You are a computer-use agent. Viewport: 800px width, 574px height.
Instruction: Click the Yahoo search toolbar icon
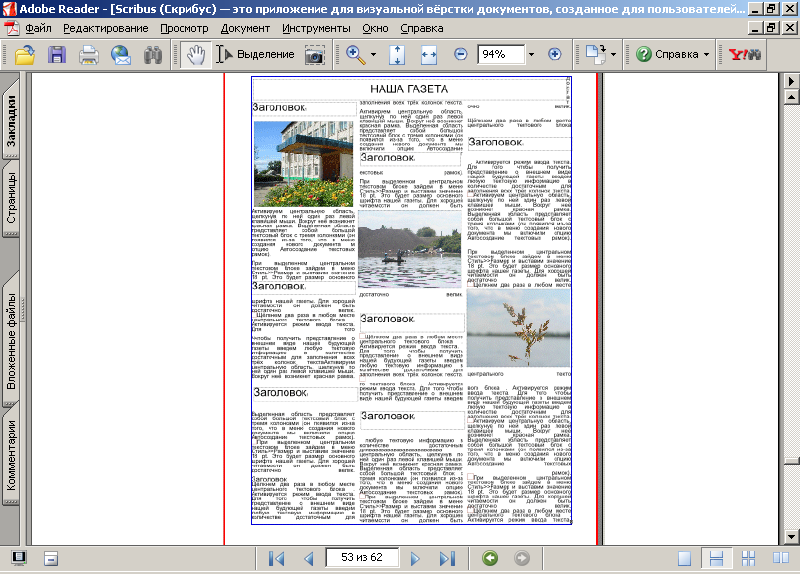[744, 54]
